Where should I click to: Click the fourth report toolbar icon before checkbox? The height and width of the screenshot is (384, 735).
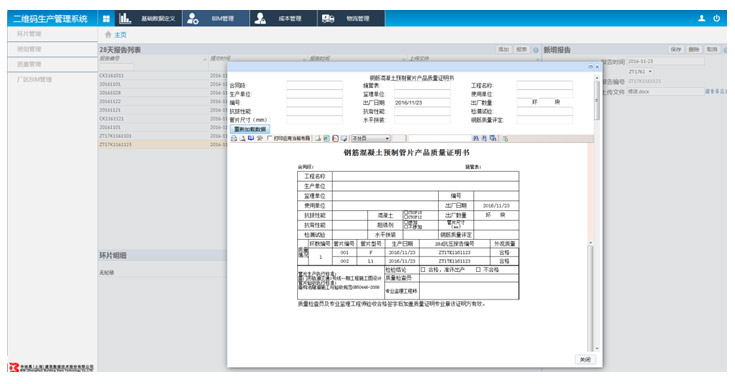(x=259, y=138)
